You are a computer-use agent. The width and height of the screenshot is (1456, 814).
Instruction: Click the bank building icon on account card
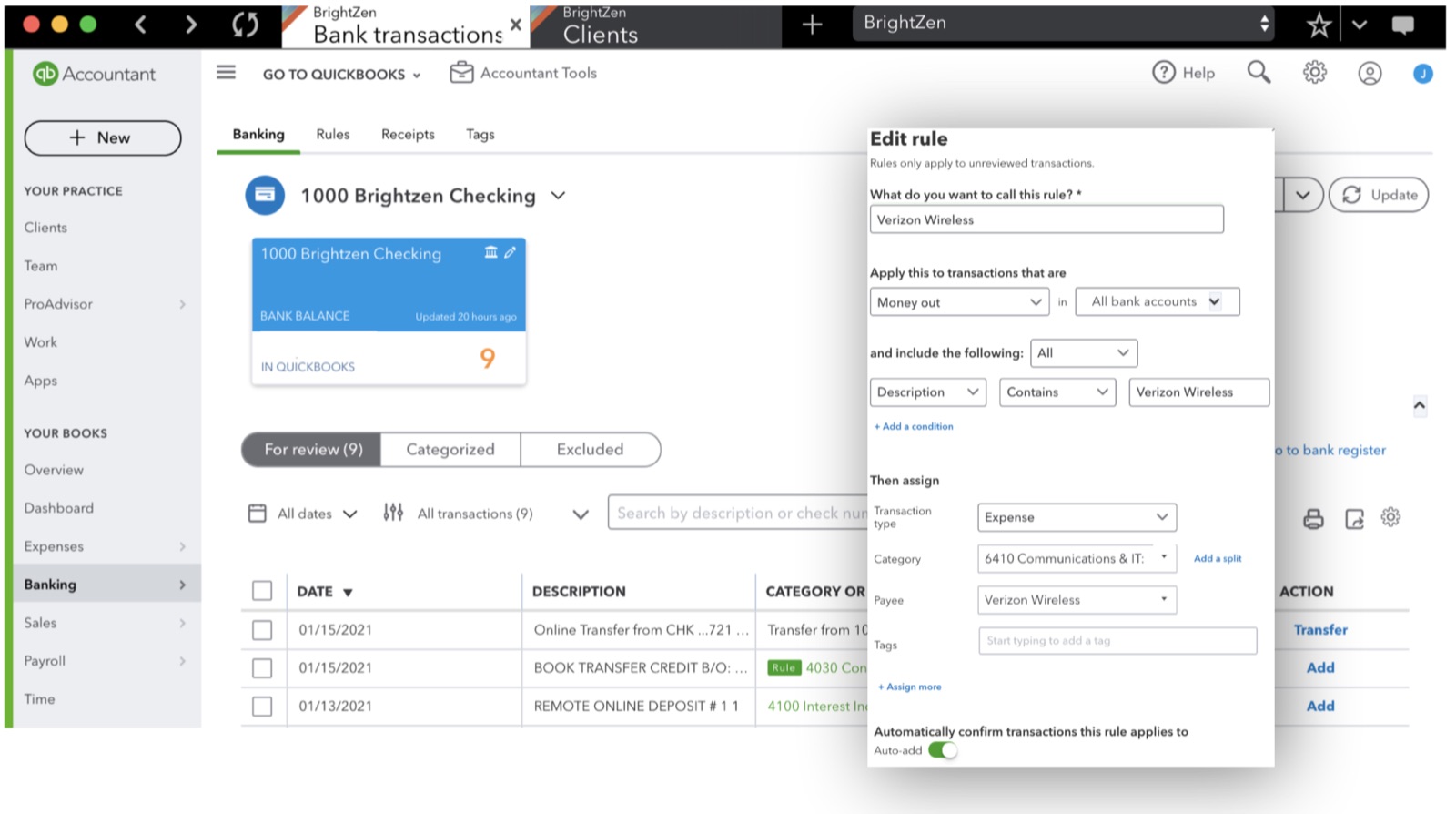click(490, 252)
